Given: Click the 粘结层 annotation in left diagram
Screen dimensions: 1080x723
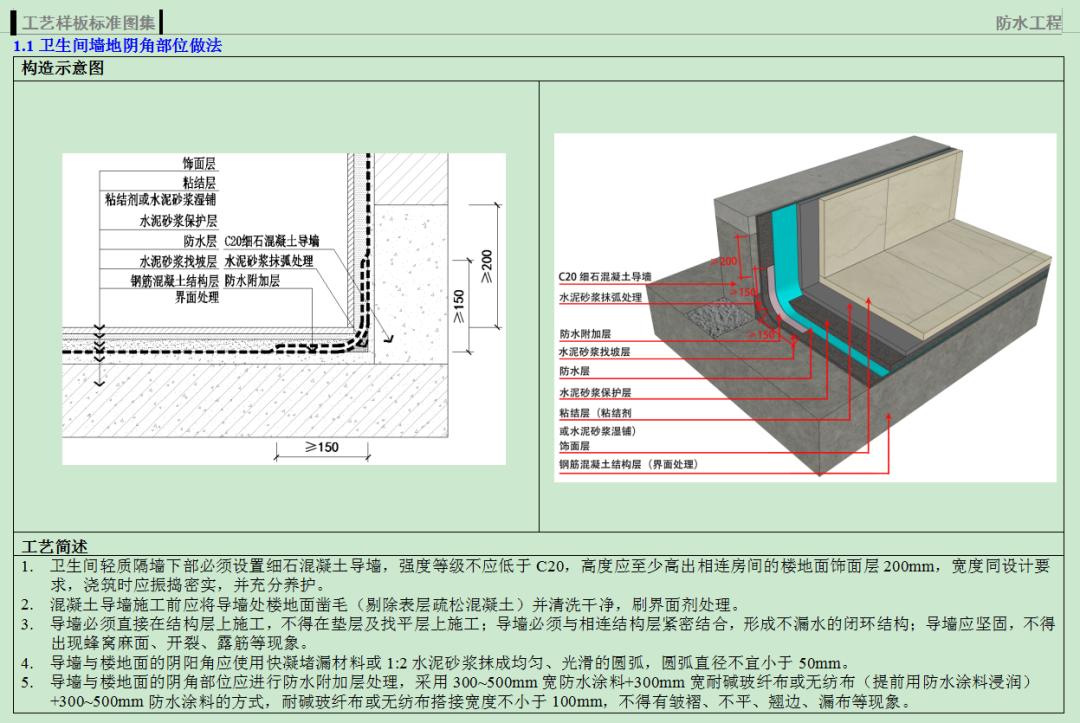Looking at the screenshot, I should point(202,184).
